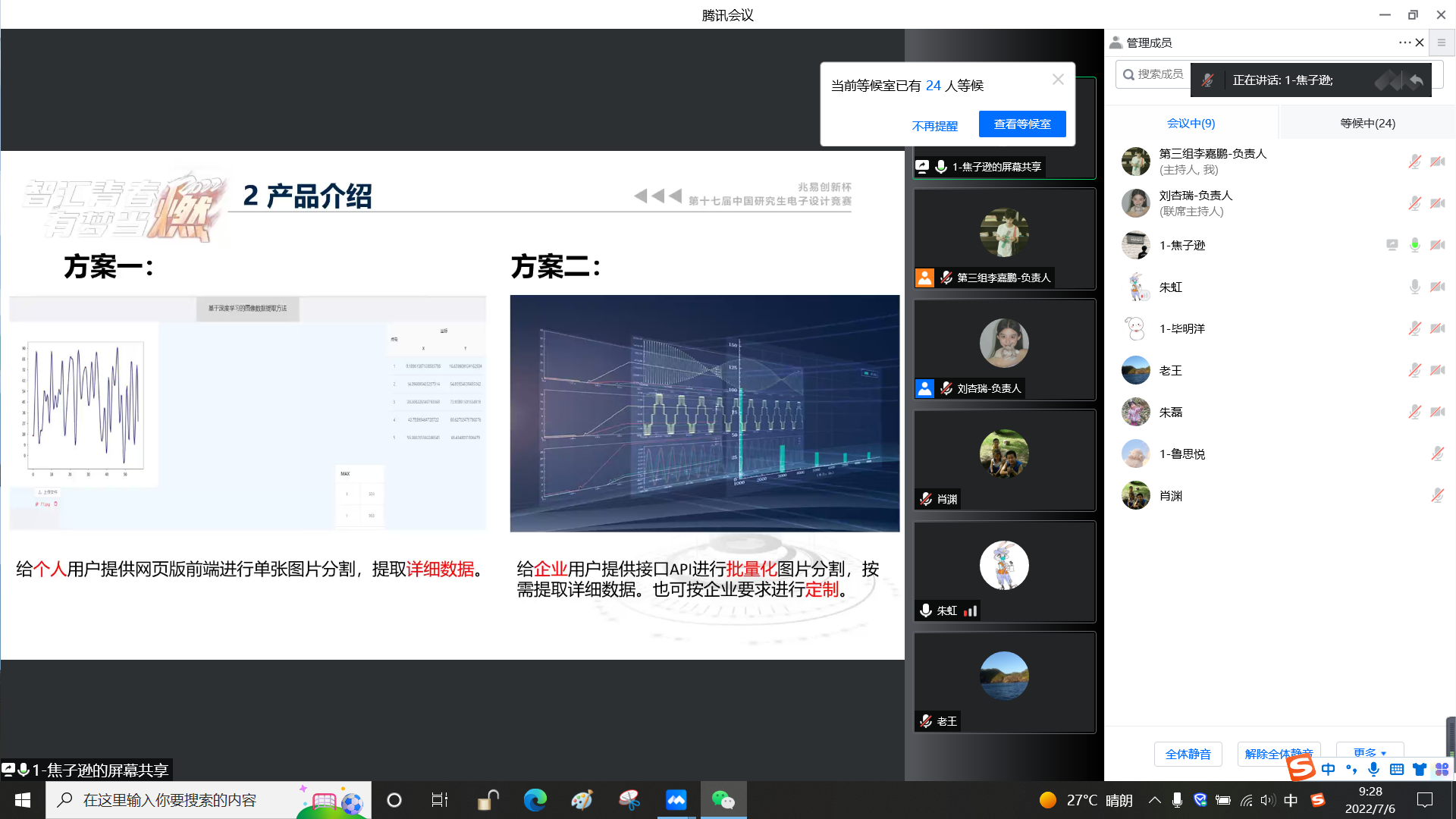Open Sogou soft keyboard icon
The image size is (1456, 819).
1396,769
